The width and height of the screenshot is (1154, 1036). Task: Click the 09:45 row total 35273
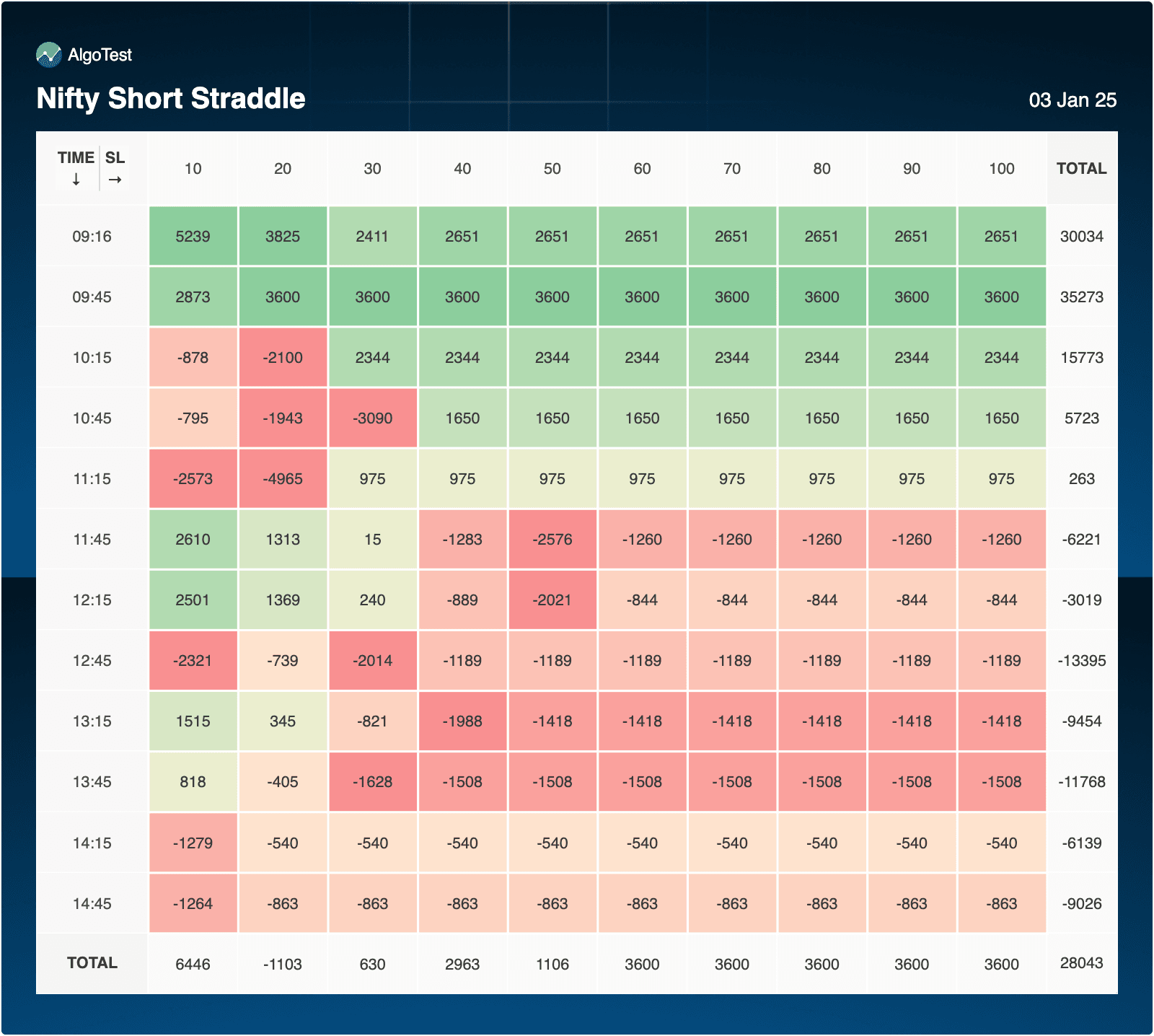[x=1081, y=297]
